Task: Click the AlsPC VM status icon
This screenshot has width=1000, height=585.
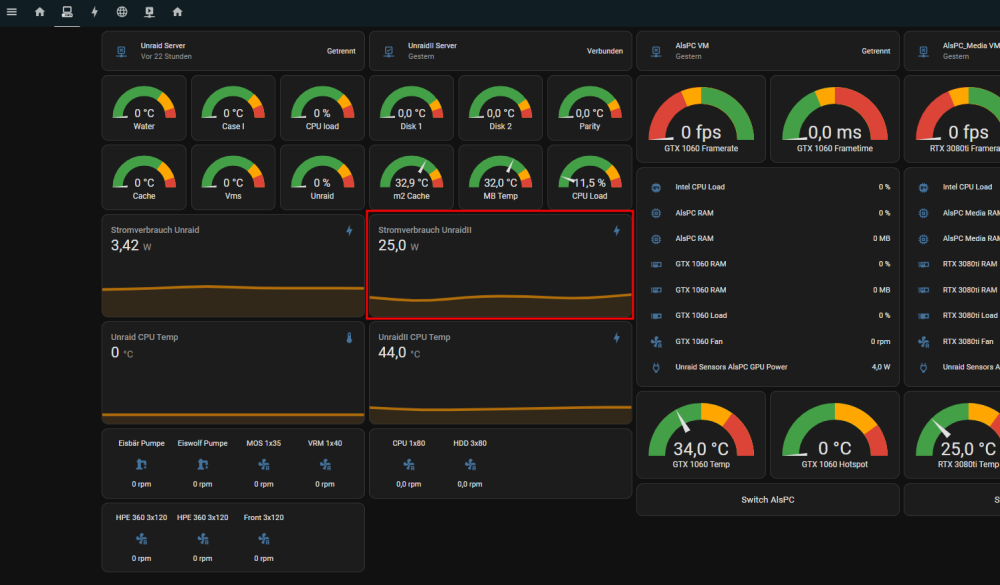Action: click(656, 51)
